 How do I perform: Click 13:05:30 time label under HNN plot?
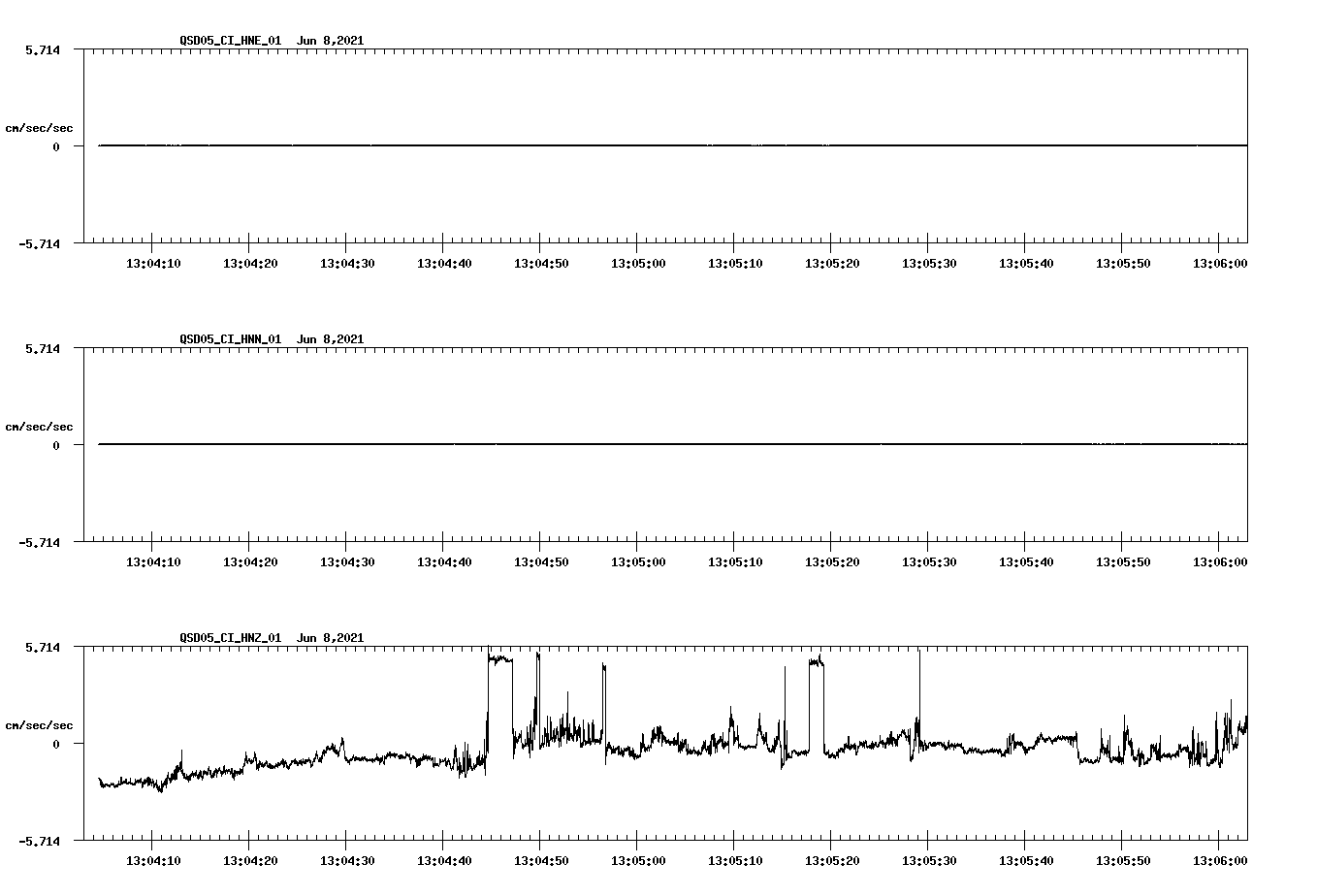point(929,562)
